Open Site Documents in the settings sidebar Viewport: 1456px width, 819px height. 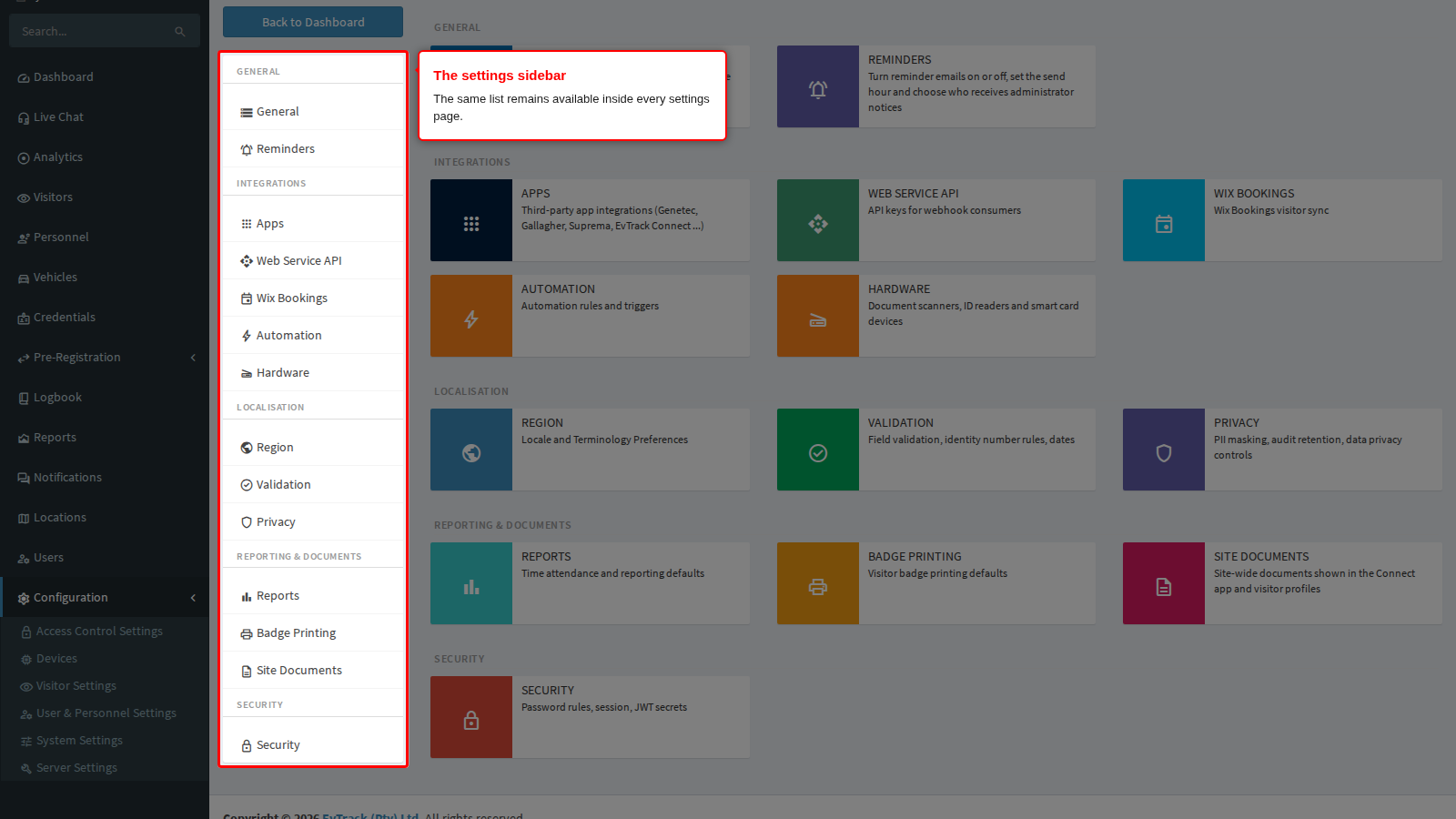(313, 670)
